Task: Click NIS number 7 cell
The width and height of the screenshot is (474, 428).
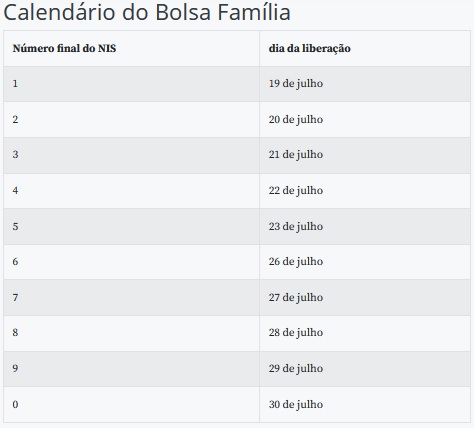Action: coord(131,297)
